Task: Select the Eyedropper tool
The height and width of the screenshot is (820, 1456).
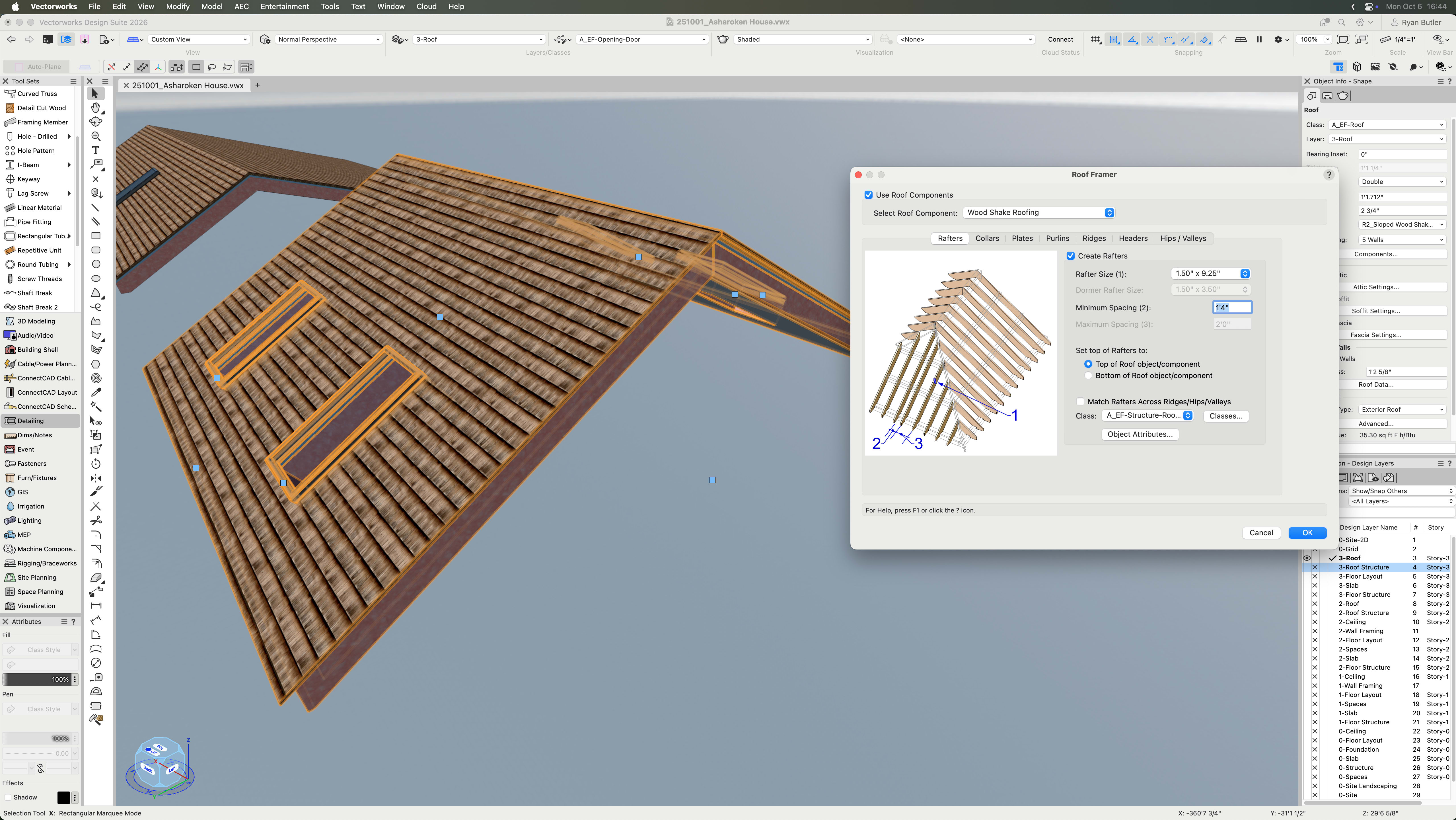Action: click(x=96, y=392)
